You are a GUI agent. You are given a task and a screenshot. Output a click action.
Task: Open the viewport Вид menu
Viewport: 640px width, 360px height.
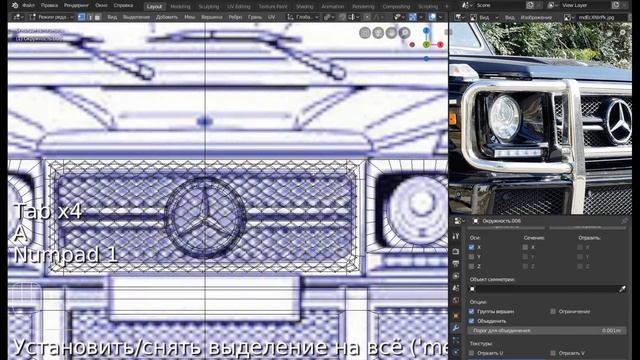click(x=112, y=17)
